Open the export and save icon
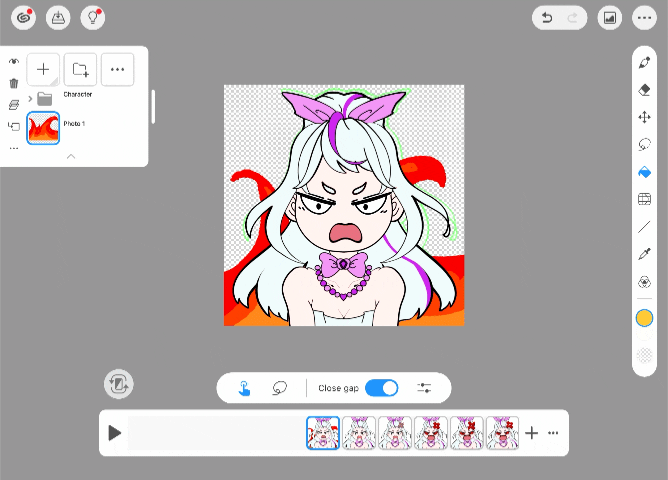 click(x=58, y=18)
